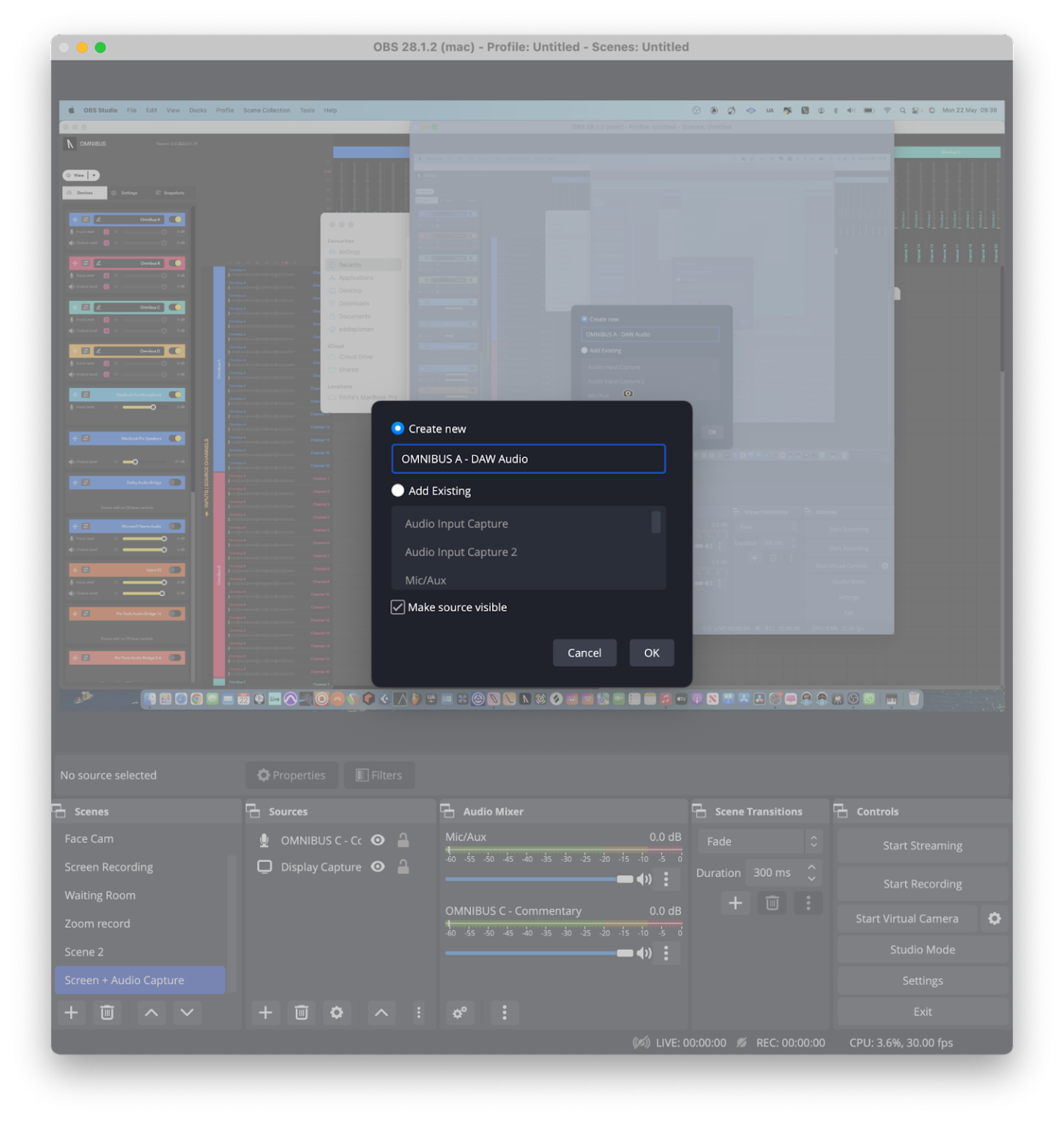1064x1122 pixels.
Task: Hide the OMNIBUS C source with the eye toggle
Action: pos(378,840)
